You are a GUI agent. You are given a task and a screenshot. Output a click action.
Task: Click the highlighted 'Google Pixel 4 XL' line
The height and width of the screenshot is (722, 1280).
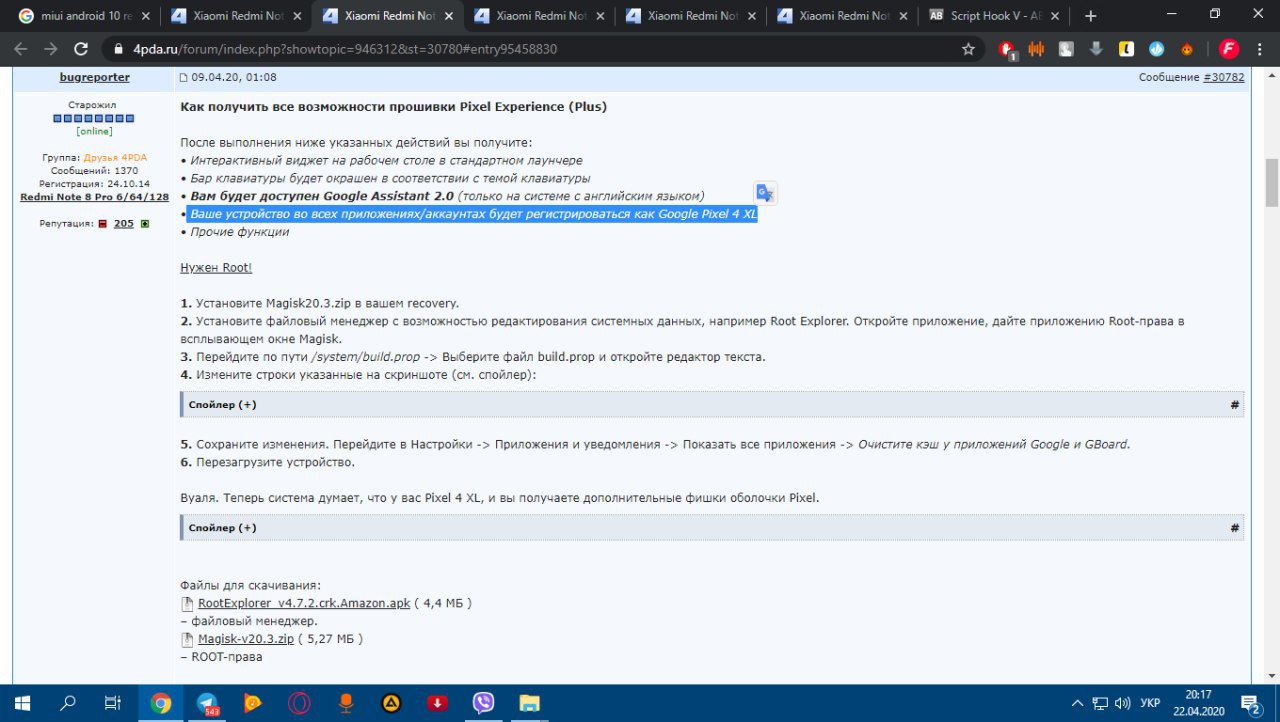click(473, 214)
